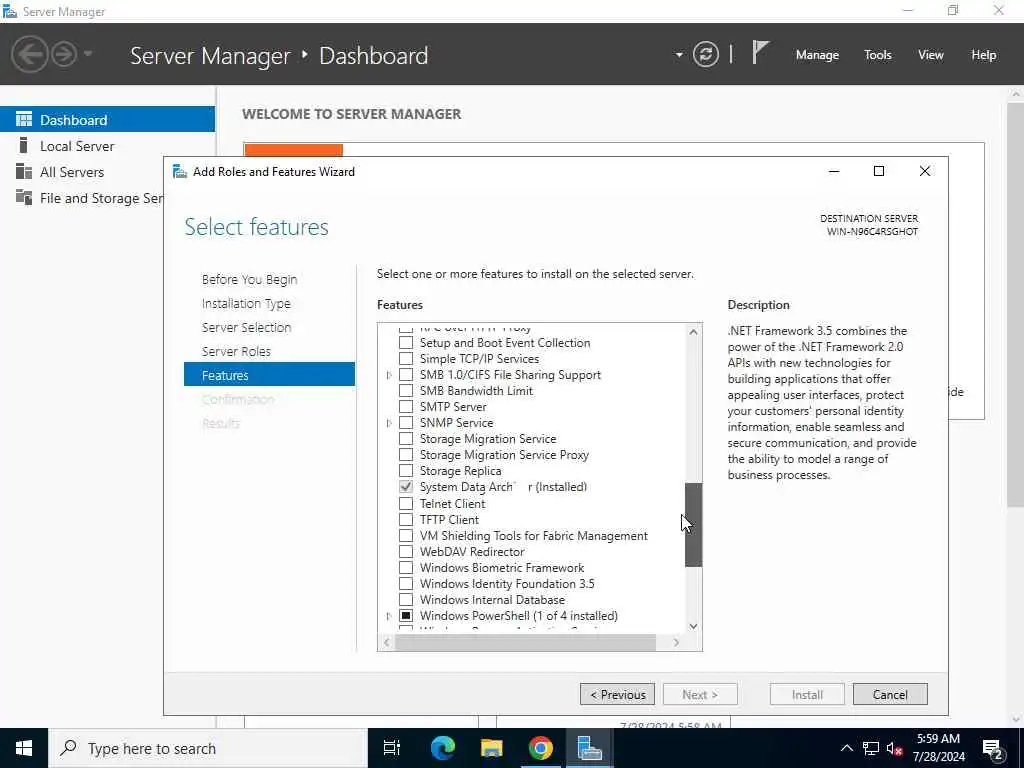Open the Tools menu
The width and height of the screenshot is (1024, 768).
878,55
